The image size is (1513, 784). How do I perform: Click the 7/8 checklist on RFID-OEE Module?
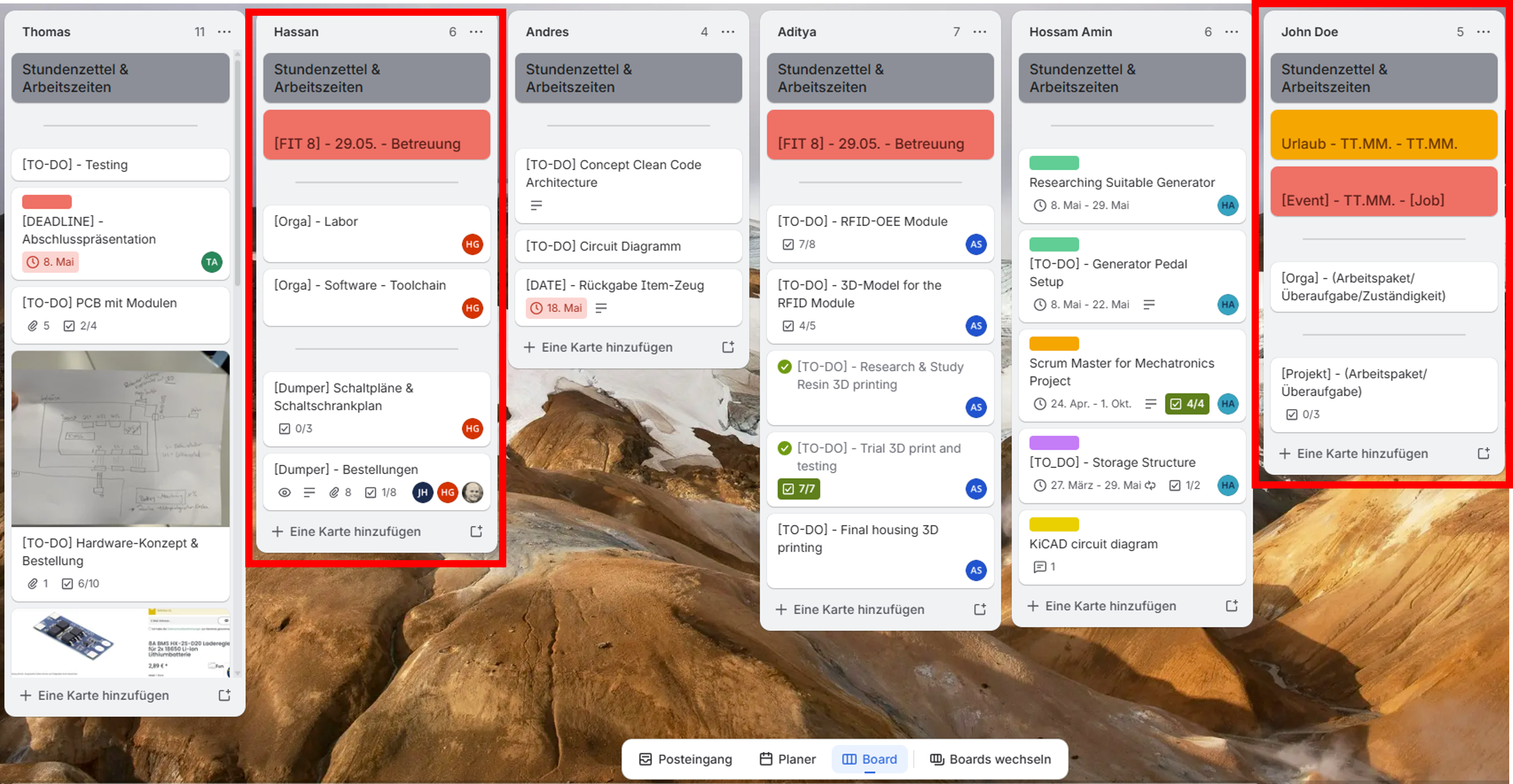pos(799,245)
